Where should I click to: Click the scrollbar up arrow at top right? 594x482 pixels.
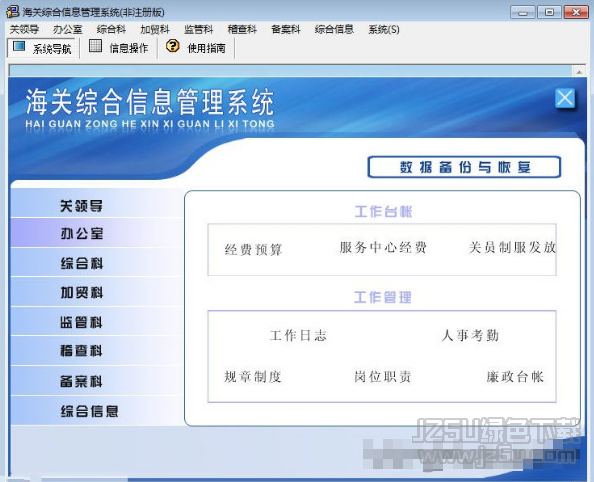click(579, 71)
